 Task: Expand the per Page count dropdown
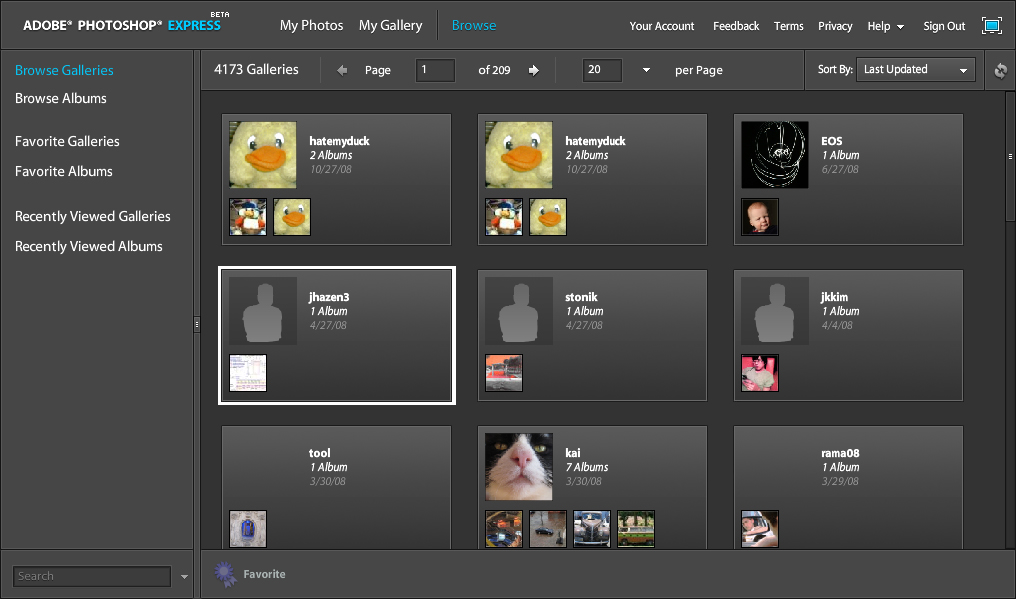tap(646, 70)
